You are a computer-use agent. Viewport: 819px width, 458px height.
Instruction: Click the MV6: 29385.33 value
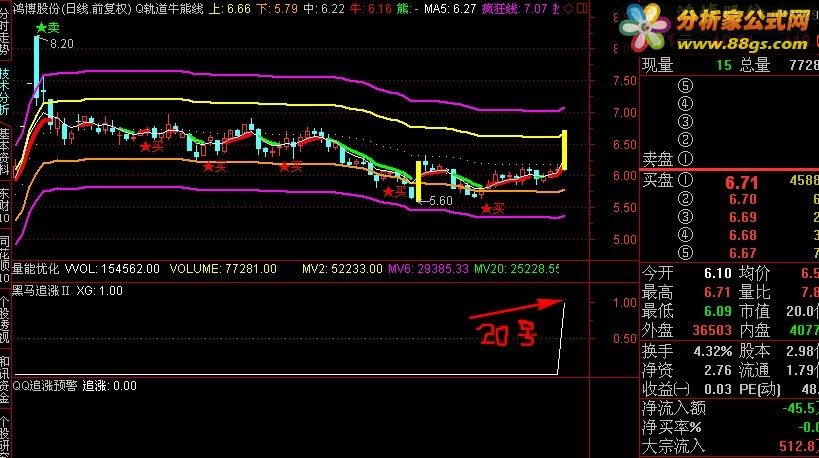pyautogui.click(x=428, y=269)
